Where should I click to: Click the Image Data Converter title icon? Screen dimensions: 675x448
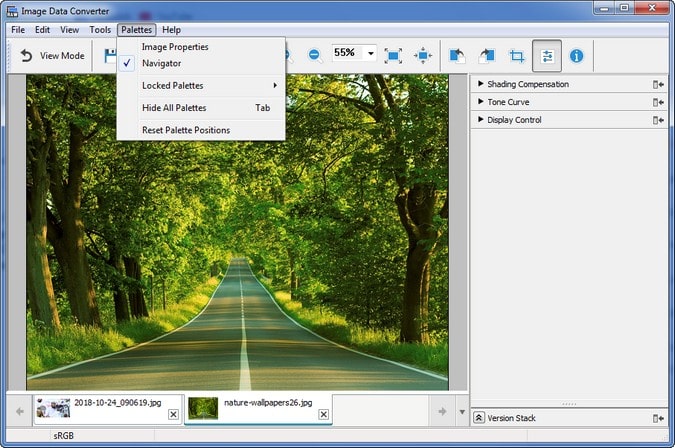pos(12,11)
